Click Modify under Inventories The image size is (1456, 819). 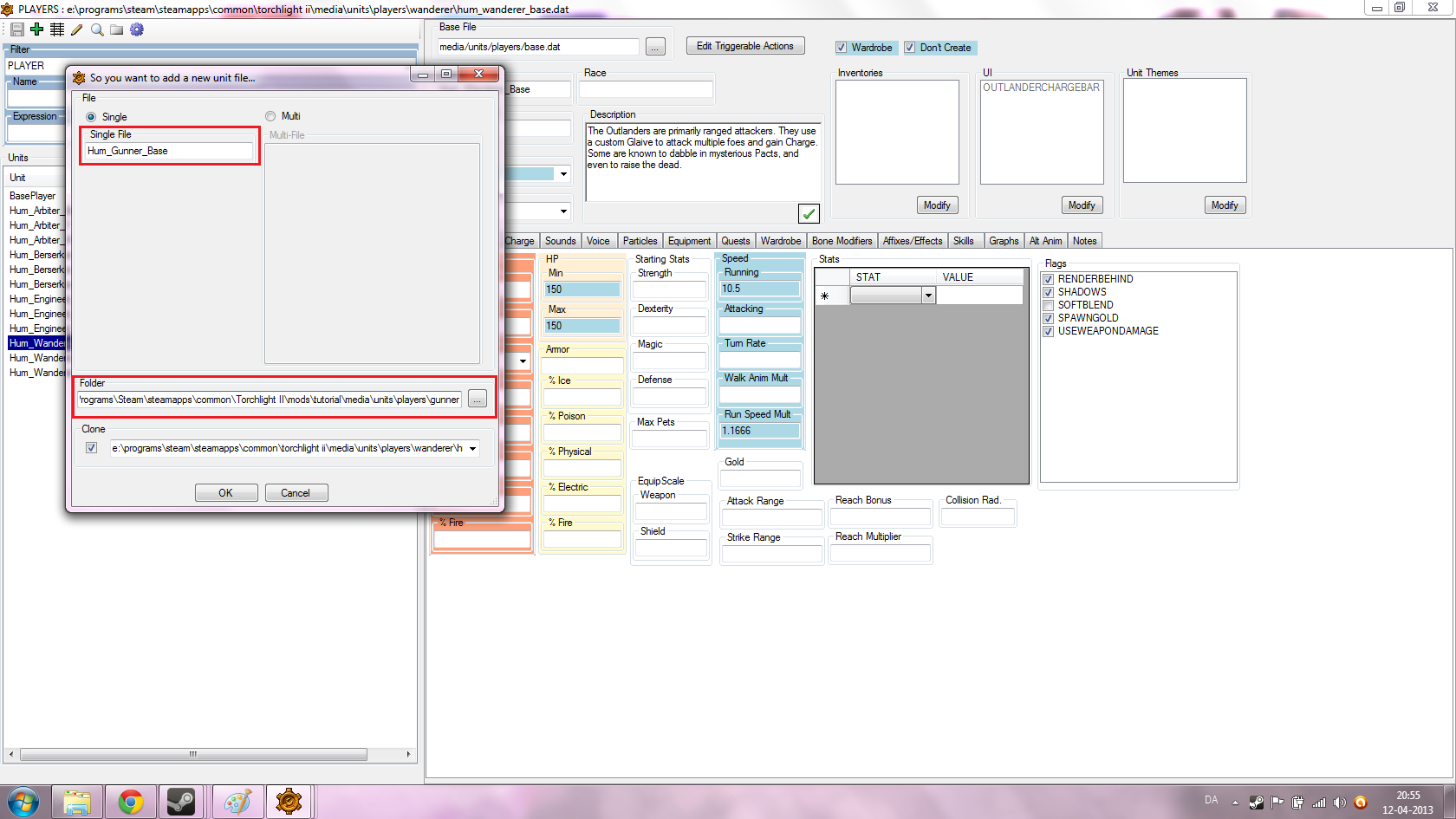[937, 205]
